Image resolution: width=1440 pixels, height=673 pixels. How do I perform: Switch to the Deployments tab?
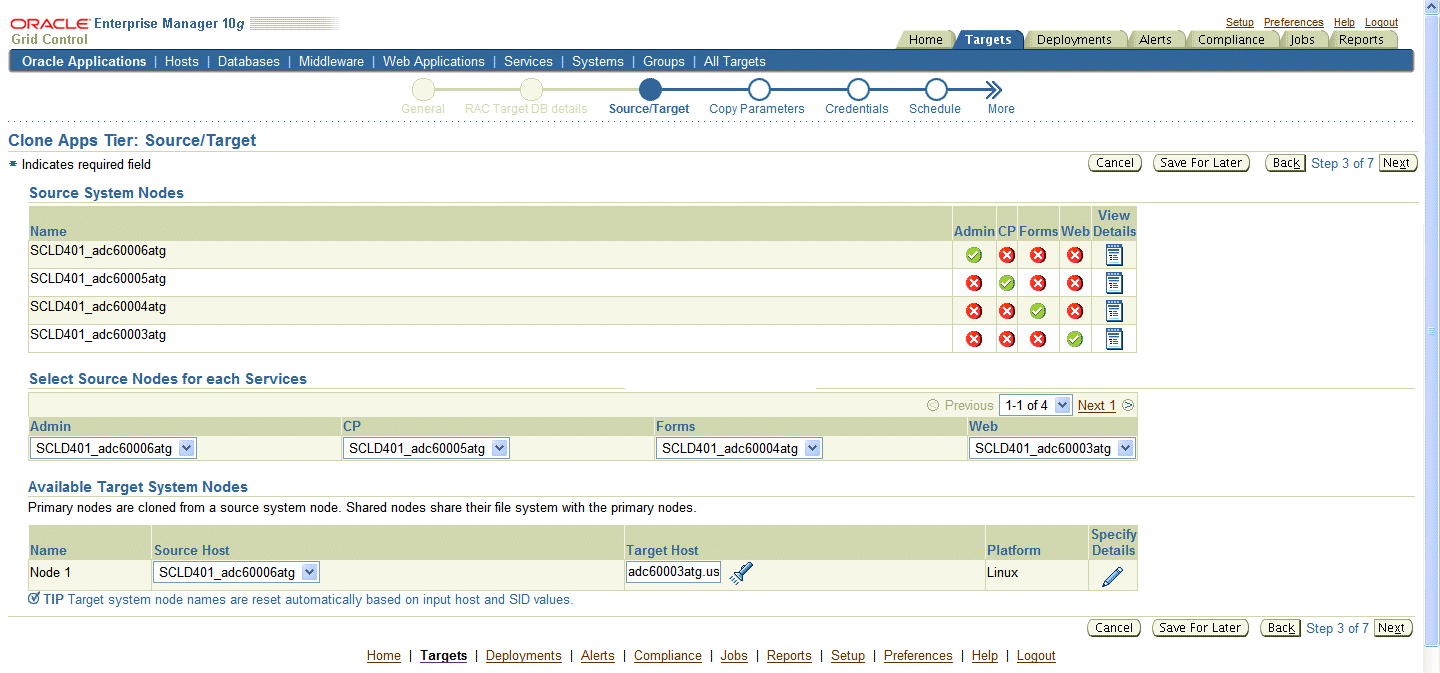point(1074,40)
